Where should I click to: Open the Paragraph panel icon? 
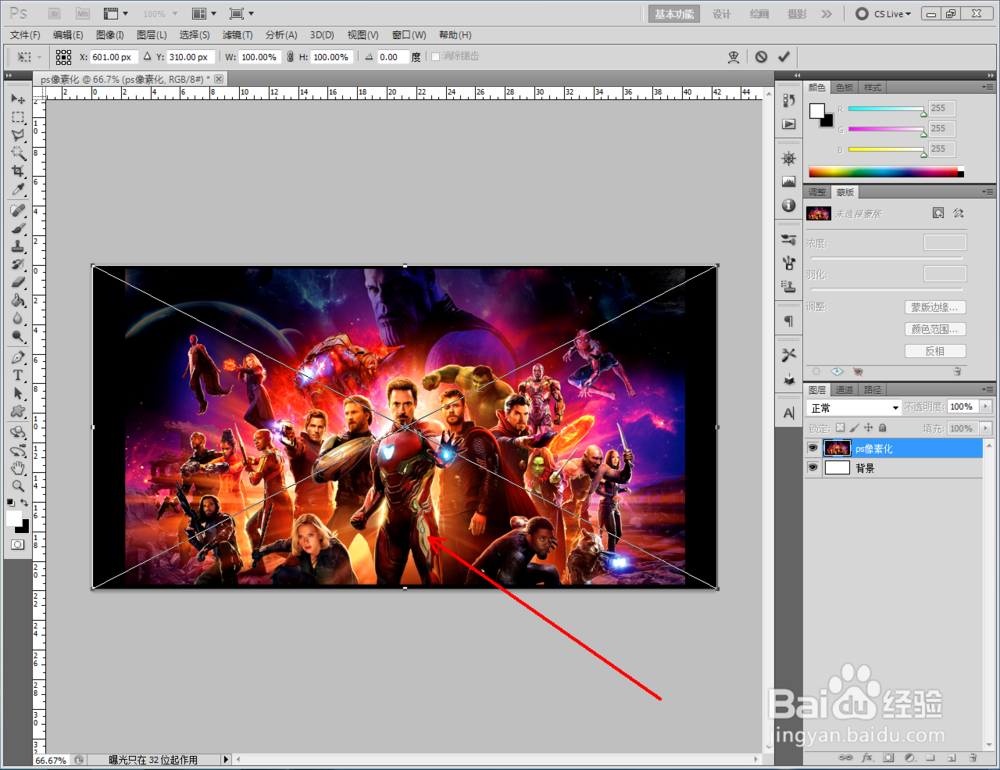pos(789,321)
